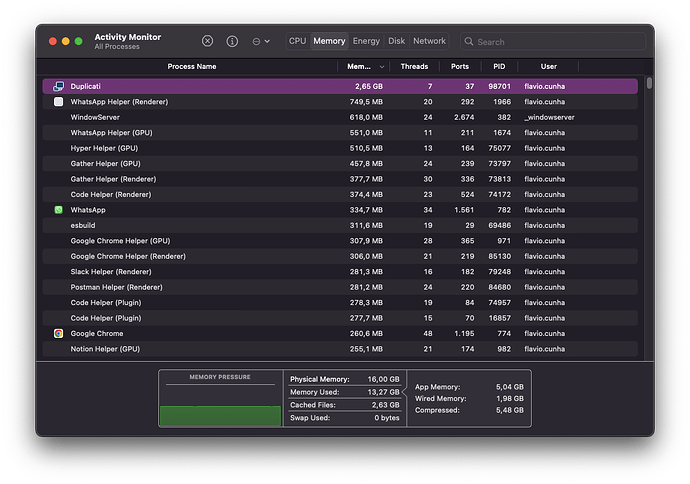This screenshot has height=484, width=690.
Task: Click the Physical Memory 16,00 GB entry
Action: click(x=345, y=379)
